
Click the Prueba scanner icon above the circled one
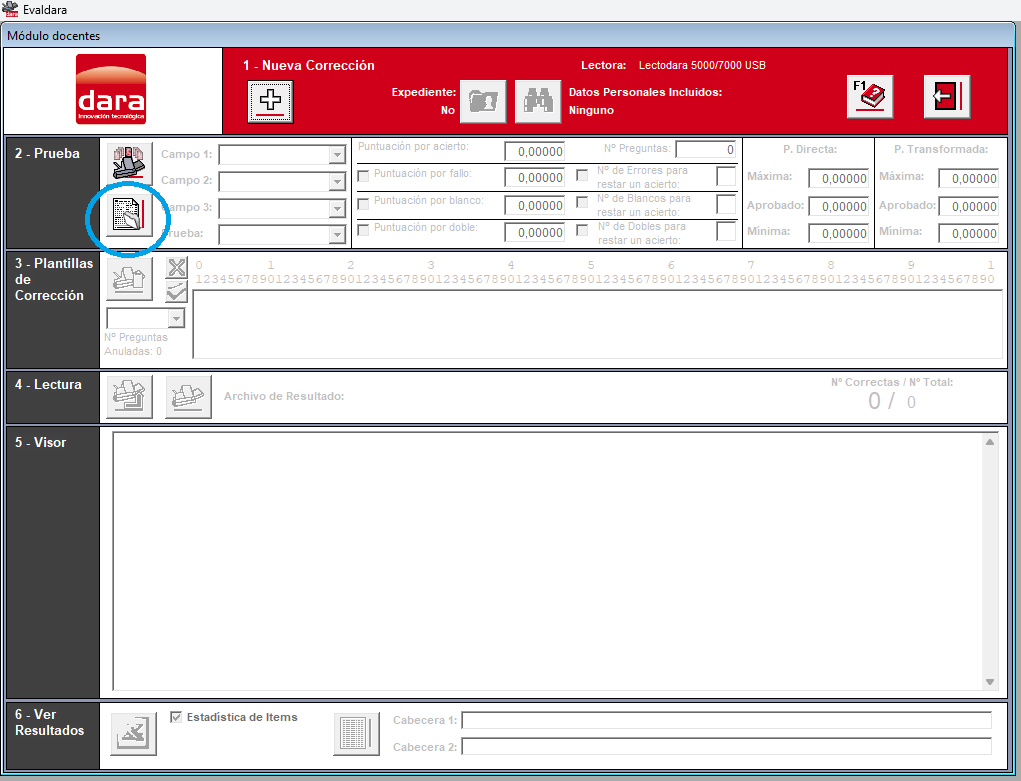click(130, 163)
